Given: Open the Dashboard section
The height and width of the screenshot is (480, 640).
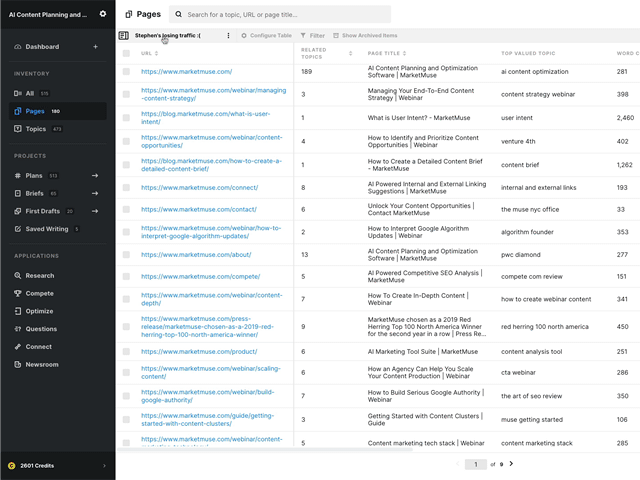Looking at the screenshot, I should click(42, 47).
